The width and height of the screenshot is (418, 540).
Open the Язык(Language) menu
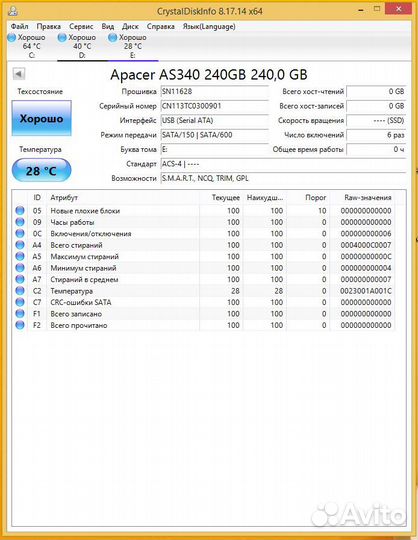(x=209, y=27)
